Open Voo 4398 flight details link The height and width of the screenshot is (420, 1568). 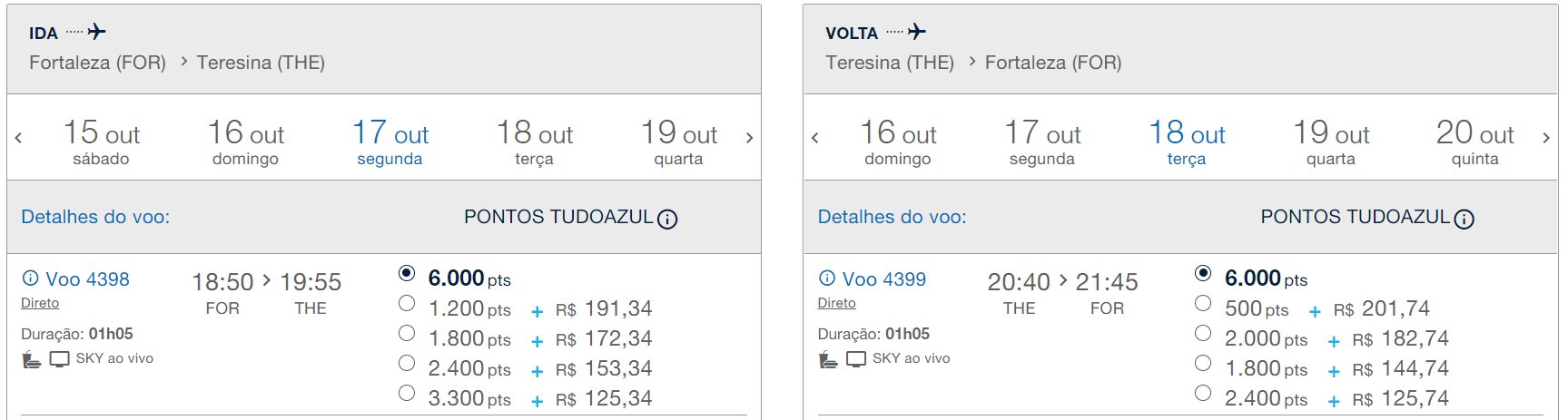[x=87, y=279]
